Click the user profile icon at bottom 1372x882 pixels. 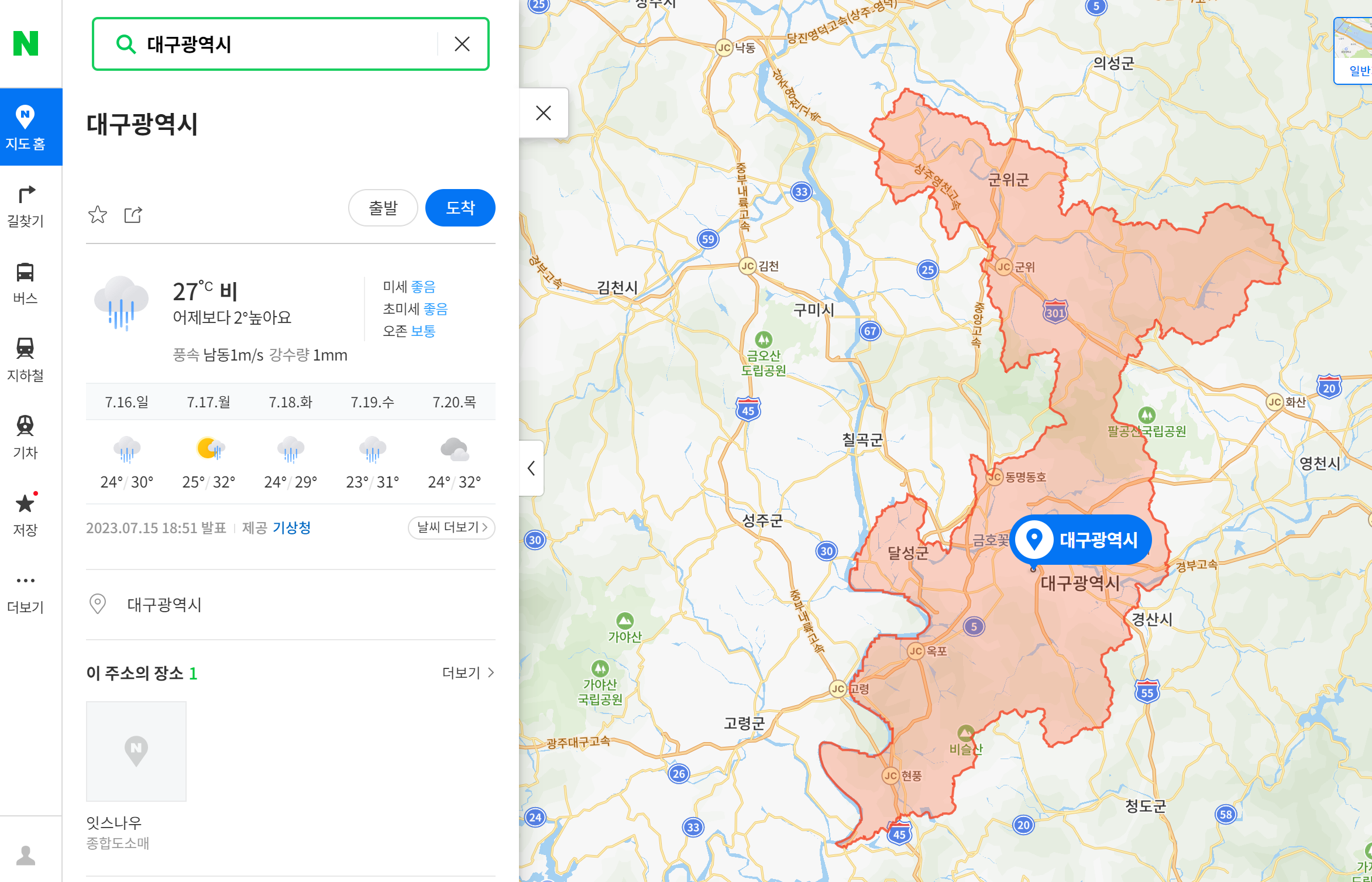tap(25, 855)
